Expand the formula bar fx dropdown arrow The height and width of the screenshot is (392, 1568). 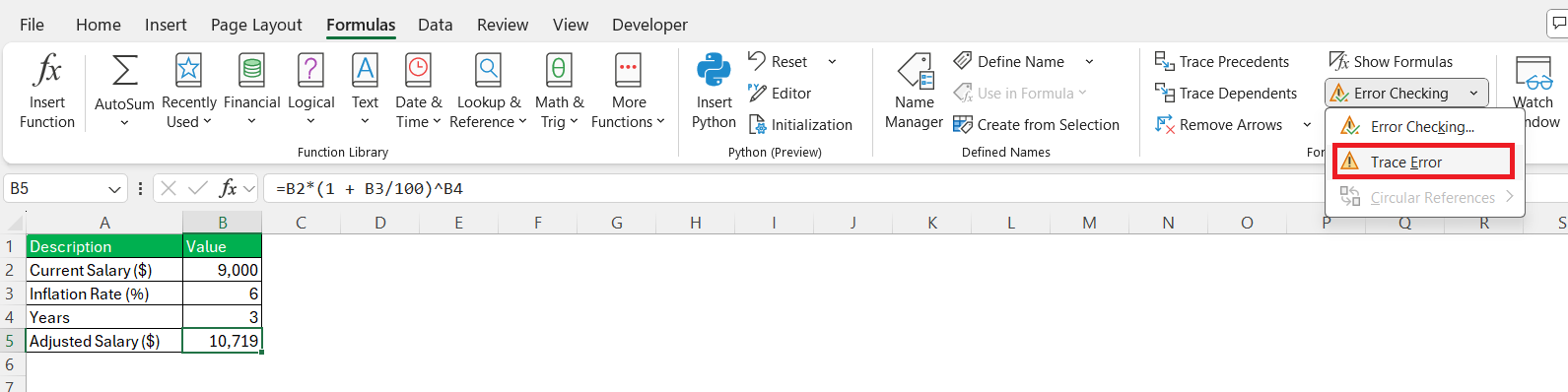tap(248, 188)
